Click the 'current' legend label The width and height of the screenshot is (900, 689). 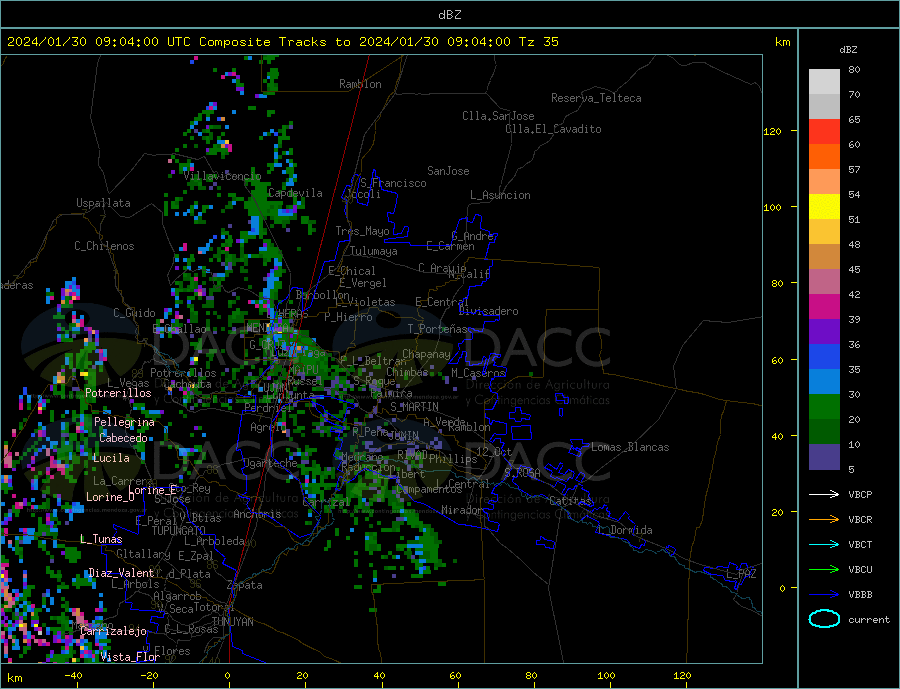869,620
